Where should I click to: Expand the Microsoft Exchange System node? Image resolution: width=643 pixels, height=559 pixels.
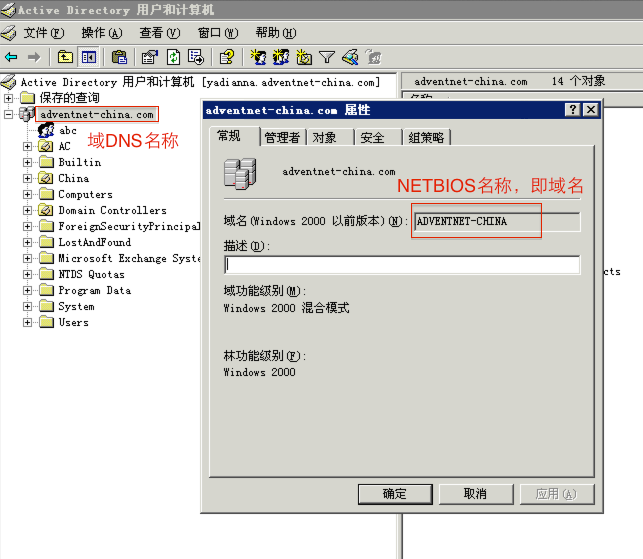(x=27, y=258)
